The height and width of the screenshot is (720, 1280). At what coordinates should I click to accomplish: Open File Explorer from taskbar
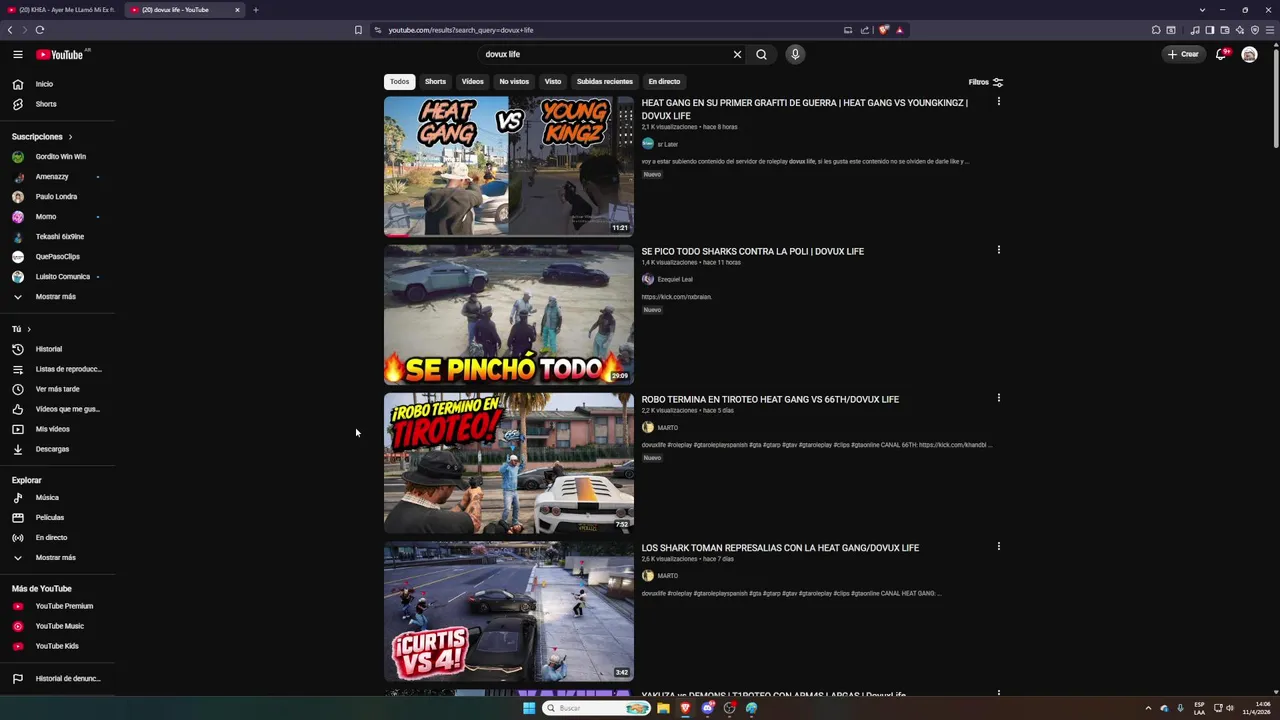pos(663,708)
